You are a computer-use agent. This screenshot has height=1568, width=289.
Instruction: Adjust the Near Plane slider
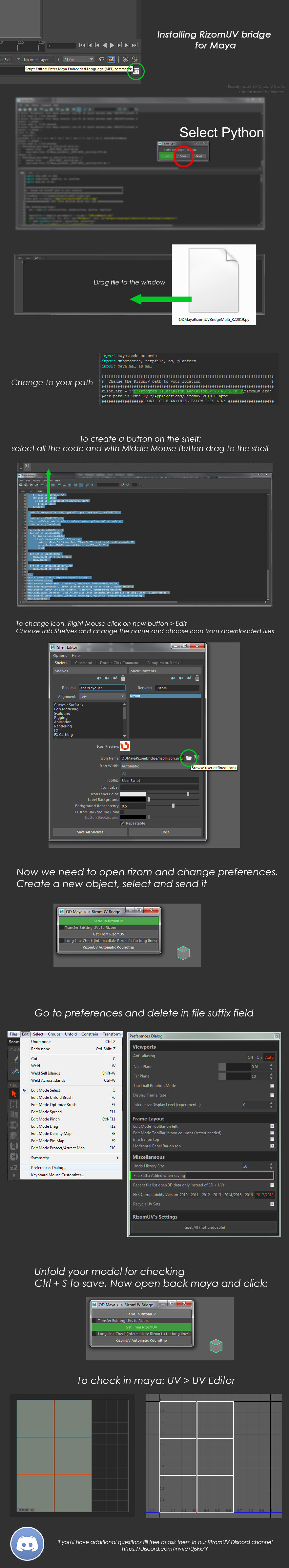[234, 1066]
